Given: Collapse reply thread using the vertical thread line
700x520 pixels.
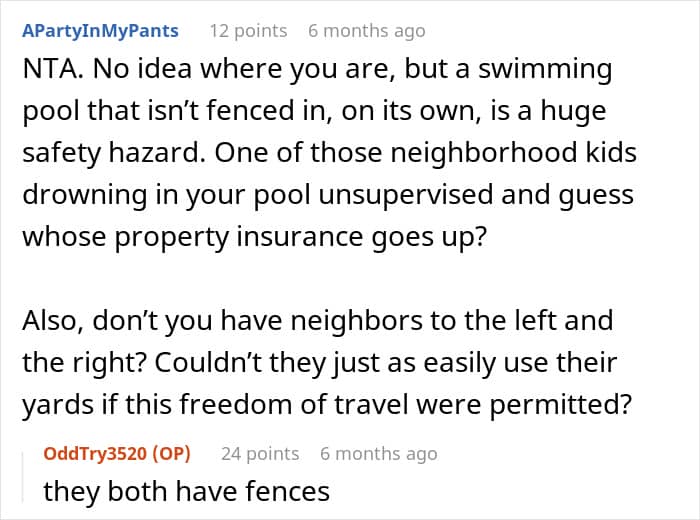Looking at the screenshot, I should click(23, 477).
